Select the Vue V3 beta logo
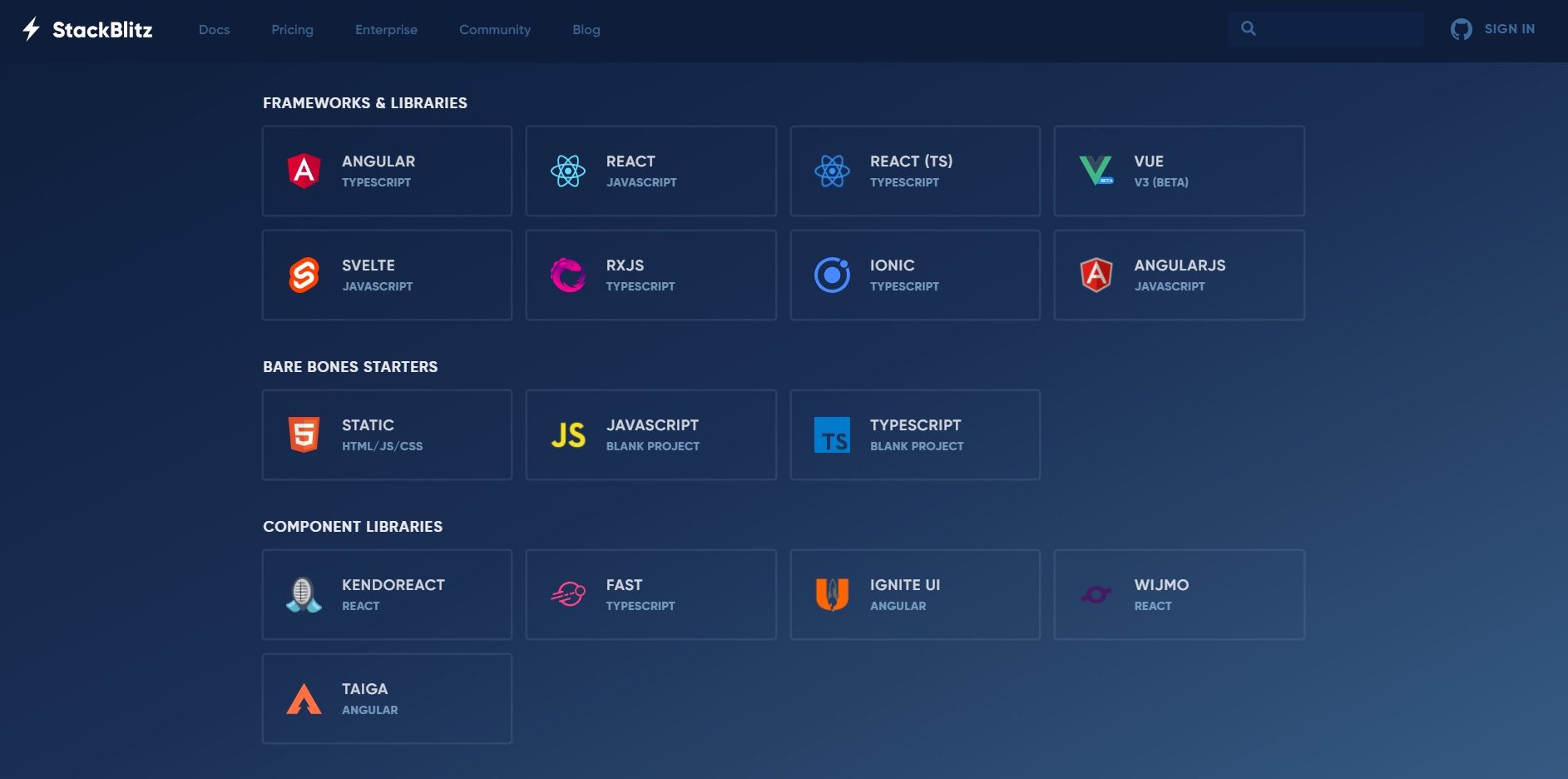1568x779 pixels. tap(1096, 171)
